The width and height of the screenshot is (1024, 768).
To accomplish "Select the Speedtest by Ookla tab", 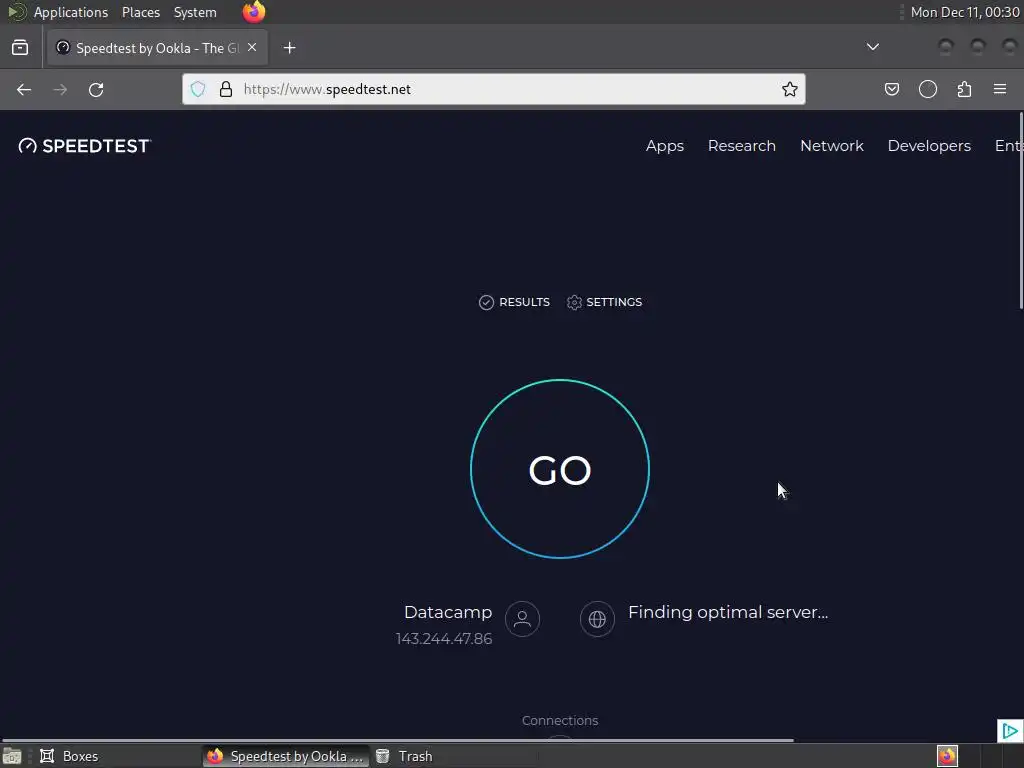I will click(157, 48).
